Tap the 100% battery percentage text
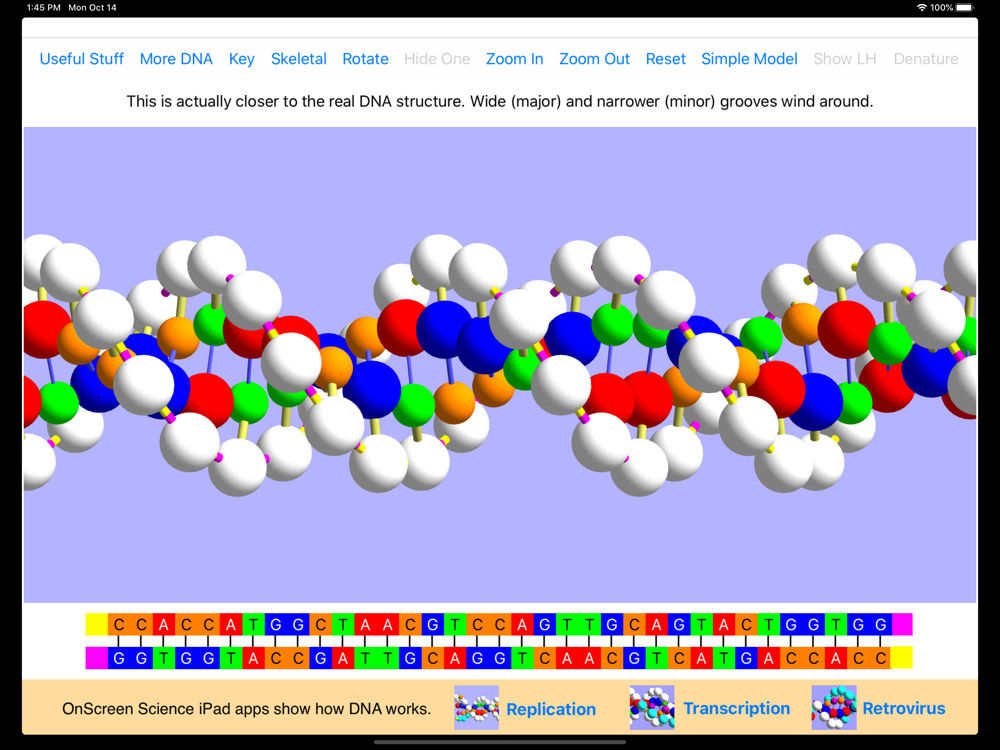This screenshot has height=750, width=1000. tap(941, 8)
